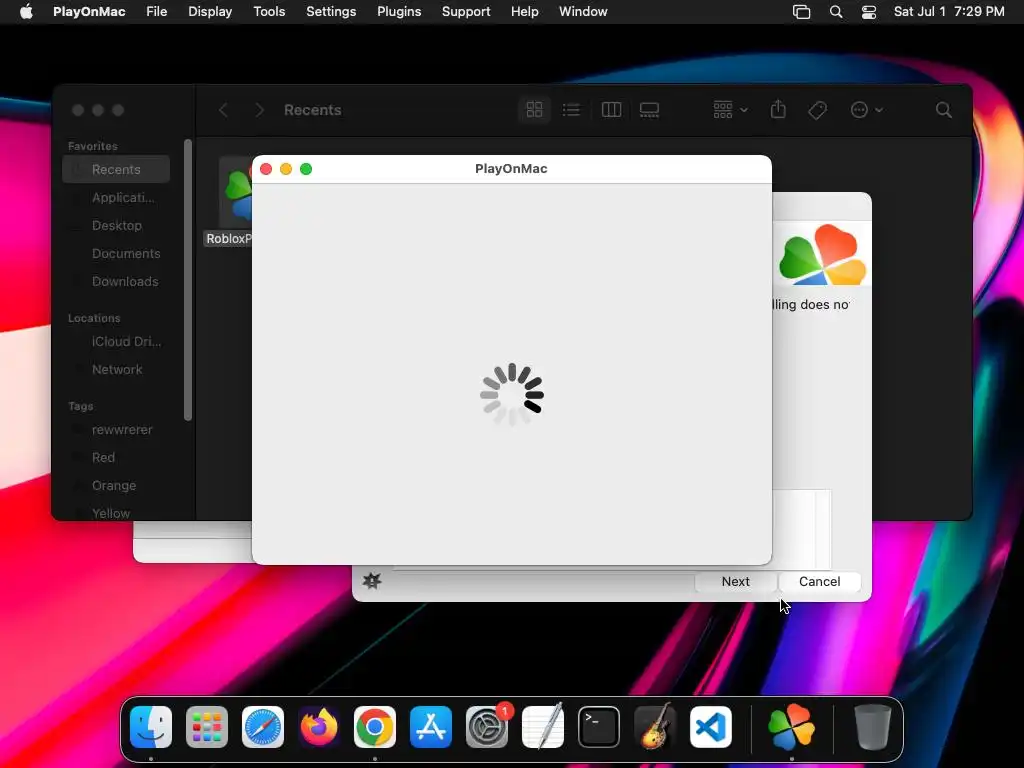Click the Finder sidebar scrollbar

(x=188, y=280)
